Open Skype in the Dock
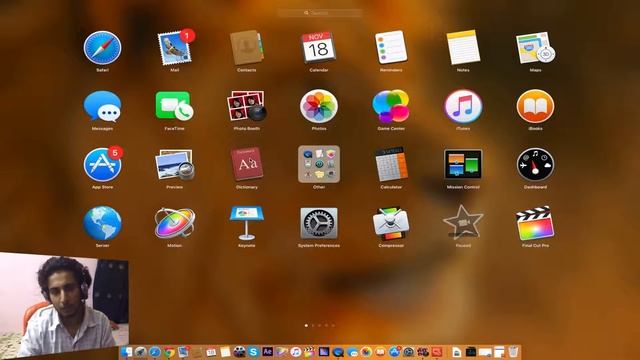Image resolution: width=640 pixels, height=360 pixels. (253, 352)
